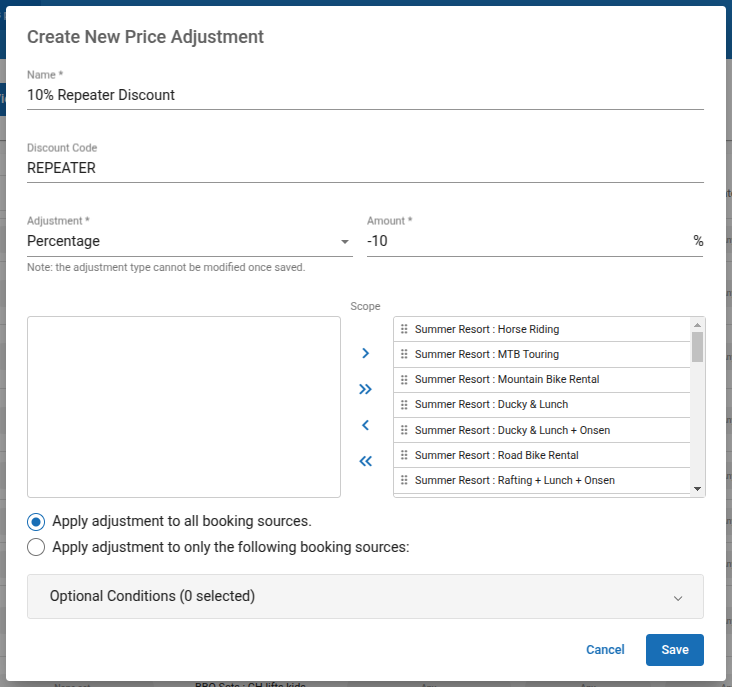Viewport: 732px width, 687px height.
Task: Select Summer Resort : Rafting + Lunch + Onsen
Action: coord(514,480)
